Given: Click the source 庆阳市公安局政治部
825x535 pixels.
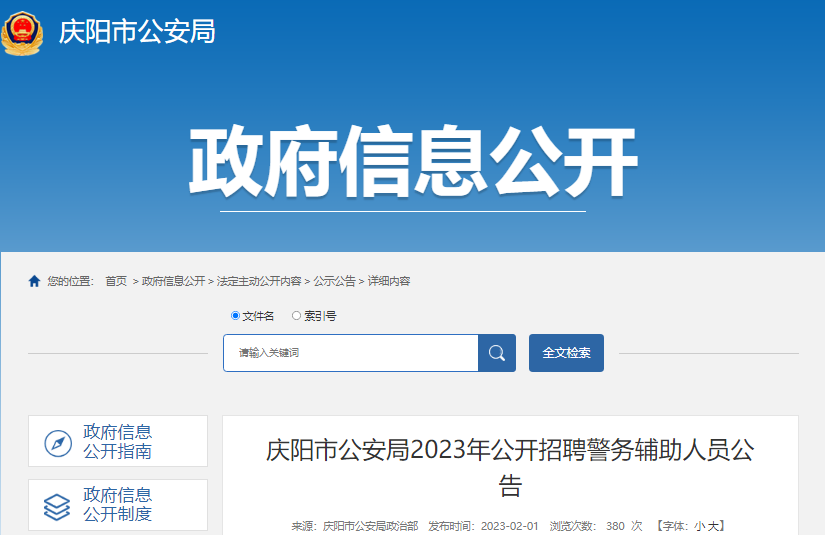Looking at the screenshot, I should [x=370, y=526].
